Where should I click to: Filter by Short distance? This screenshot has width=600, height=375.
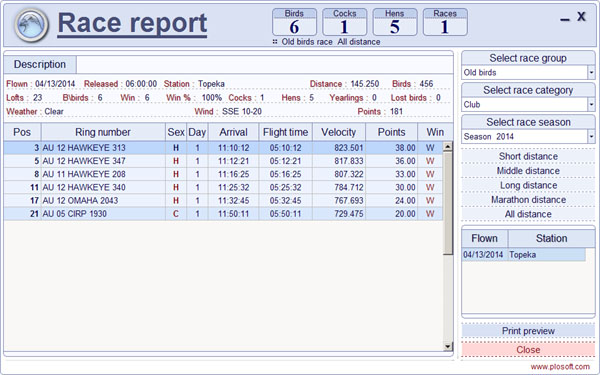pos(528,157)
